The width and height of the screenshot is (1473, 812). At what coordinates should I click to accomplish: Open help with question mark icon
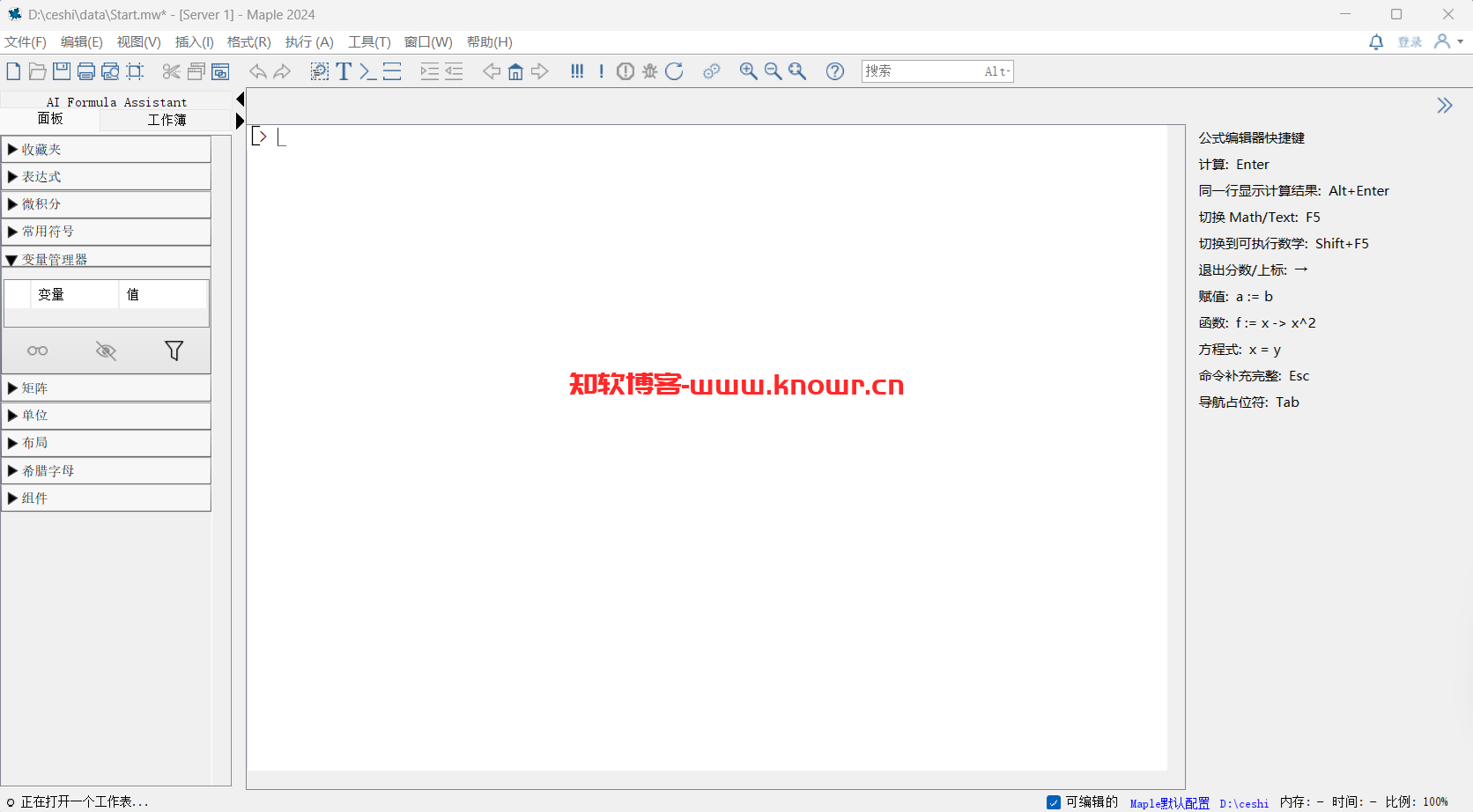click(835, 71)
